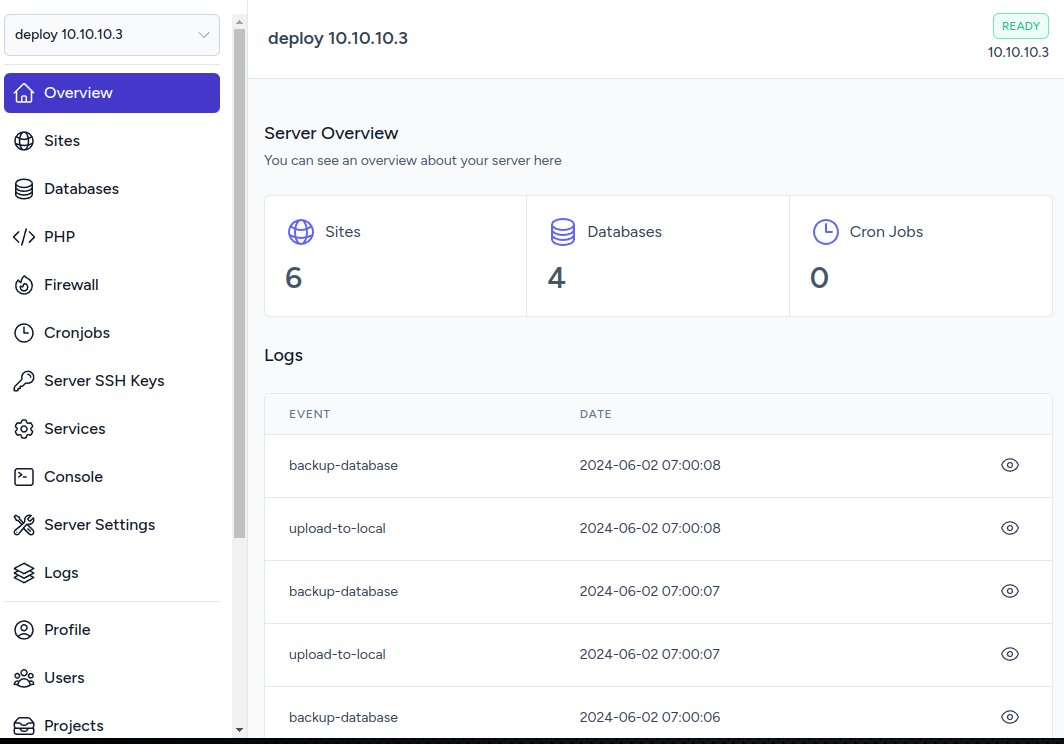Click the Databases stack icon in sidebar

(24, 189)
